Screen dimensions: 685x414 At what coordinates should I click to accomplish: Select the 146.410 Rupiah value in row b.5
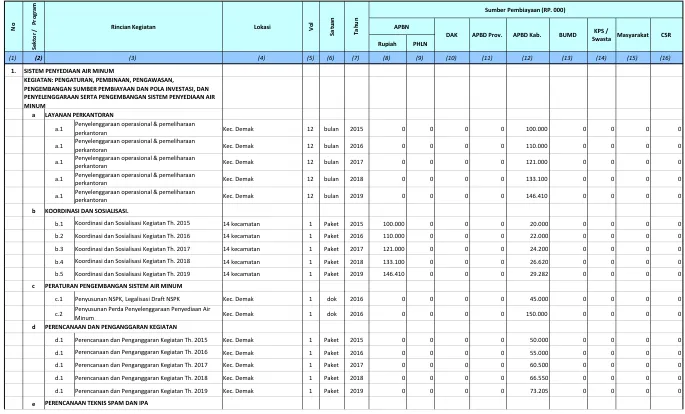coord(394,274)
